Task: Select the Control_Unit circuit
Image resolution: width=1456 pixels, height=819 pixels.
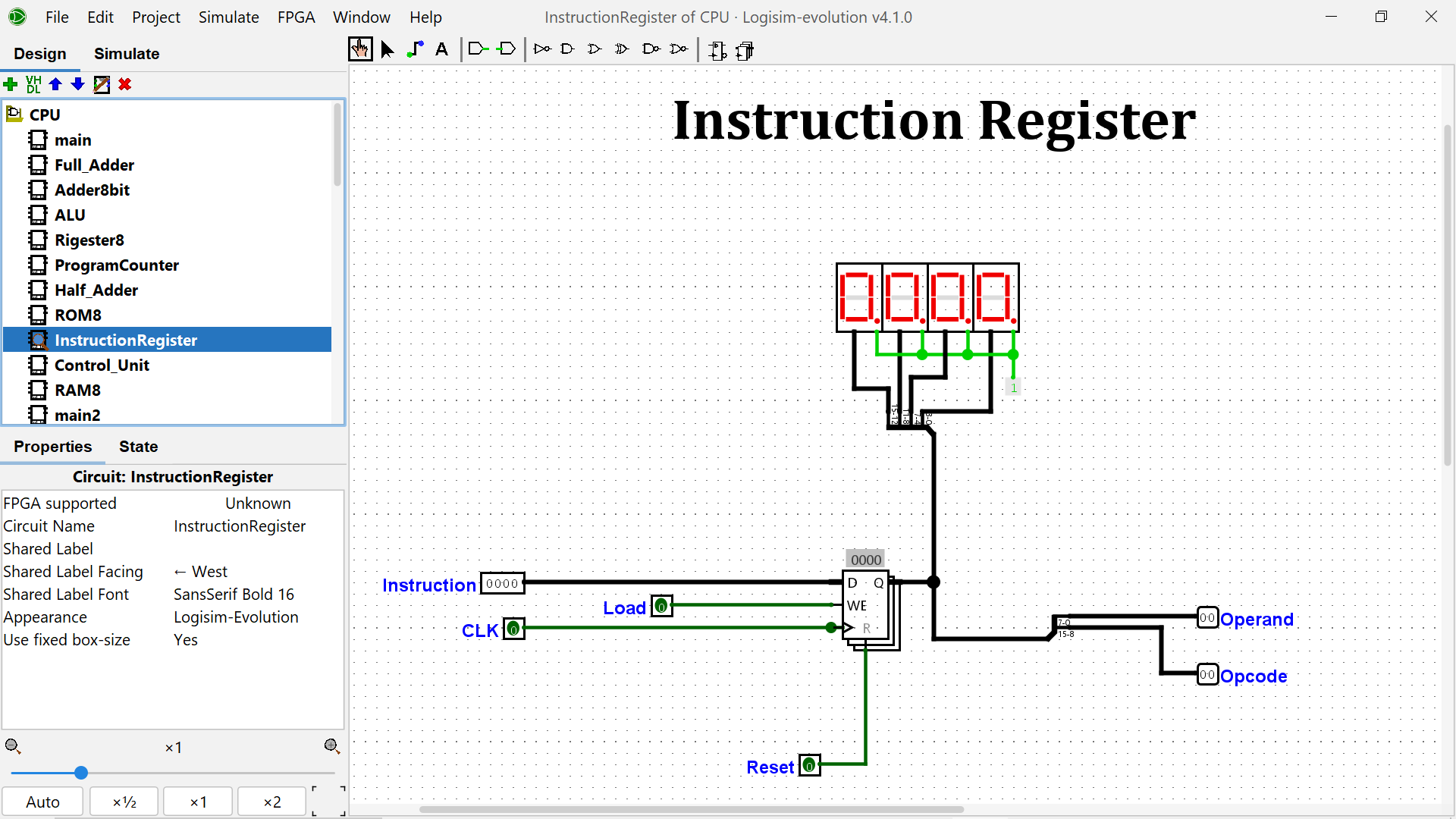Action: pyautogui.click(x=102, y=366)
